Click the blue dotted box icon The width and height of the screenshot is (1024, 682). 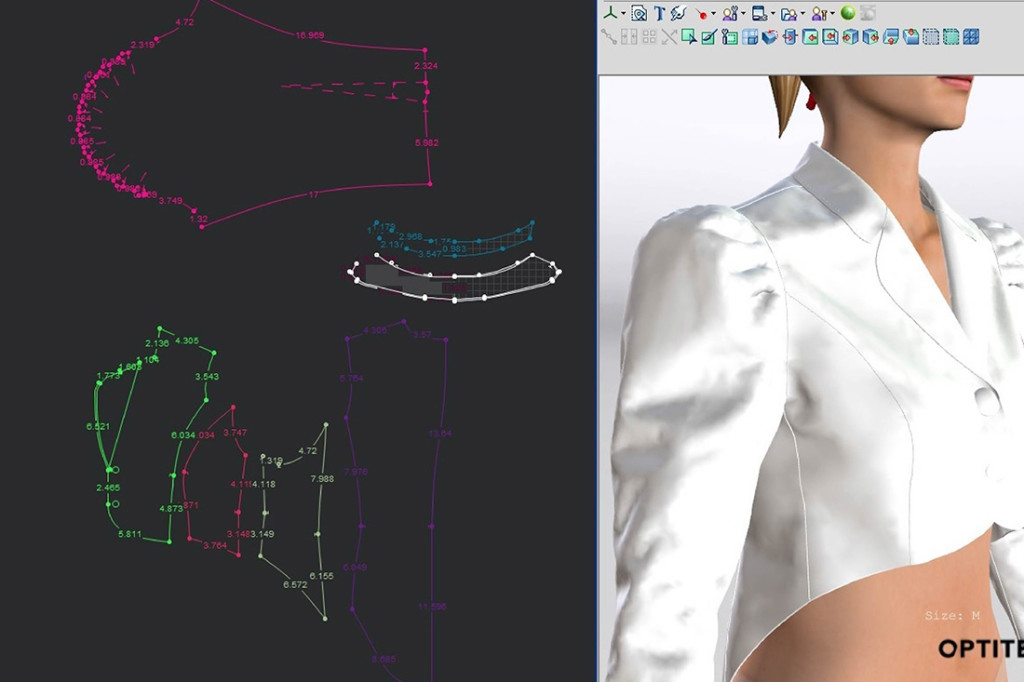point(931,37)
